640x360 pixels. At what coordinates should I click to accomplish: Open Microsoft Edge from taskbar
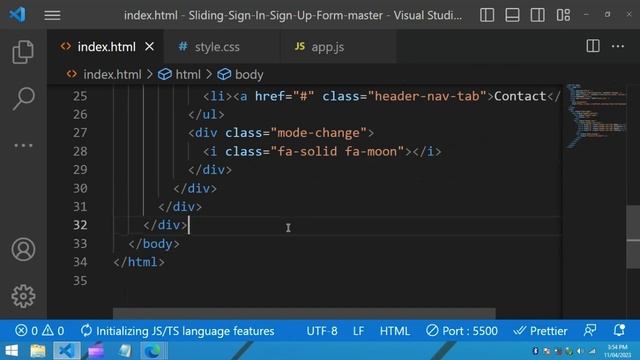pos(153,351)
